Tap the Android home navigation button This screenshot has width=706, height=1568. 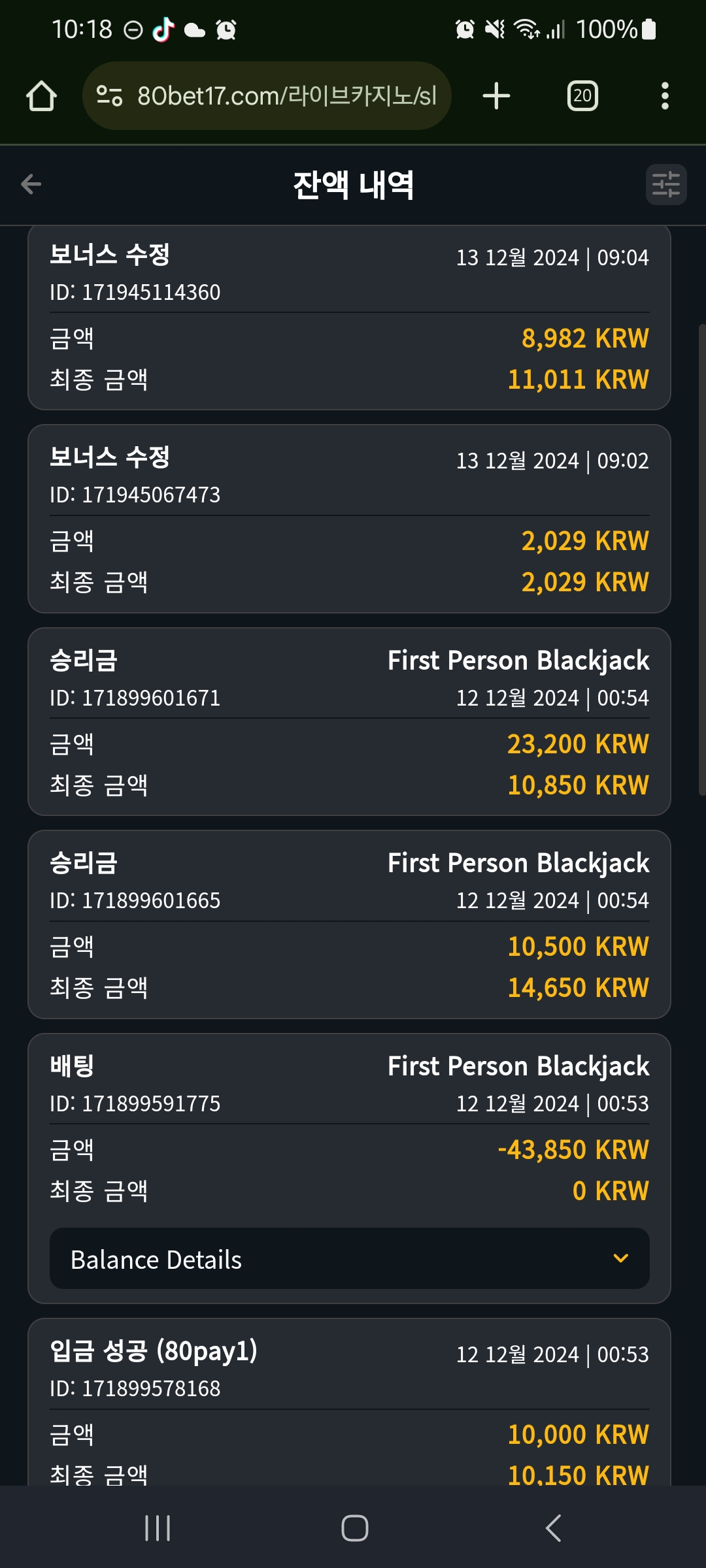[354, 1528]
